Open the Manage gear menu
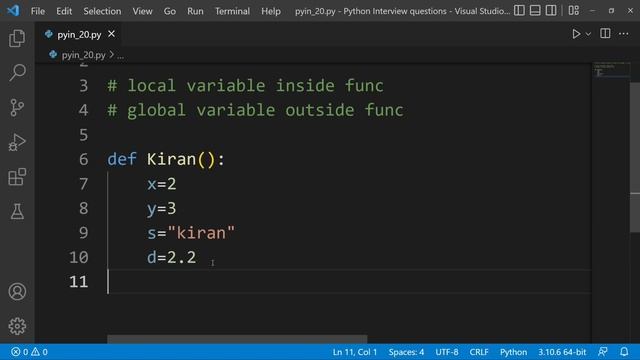This screenshot has width=640, height=360. [17, 326]
